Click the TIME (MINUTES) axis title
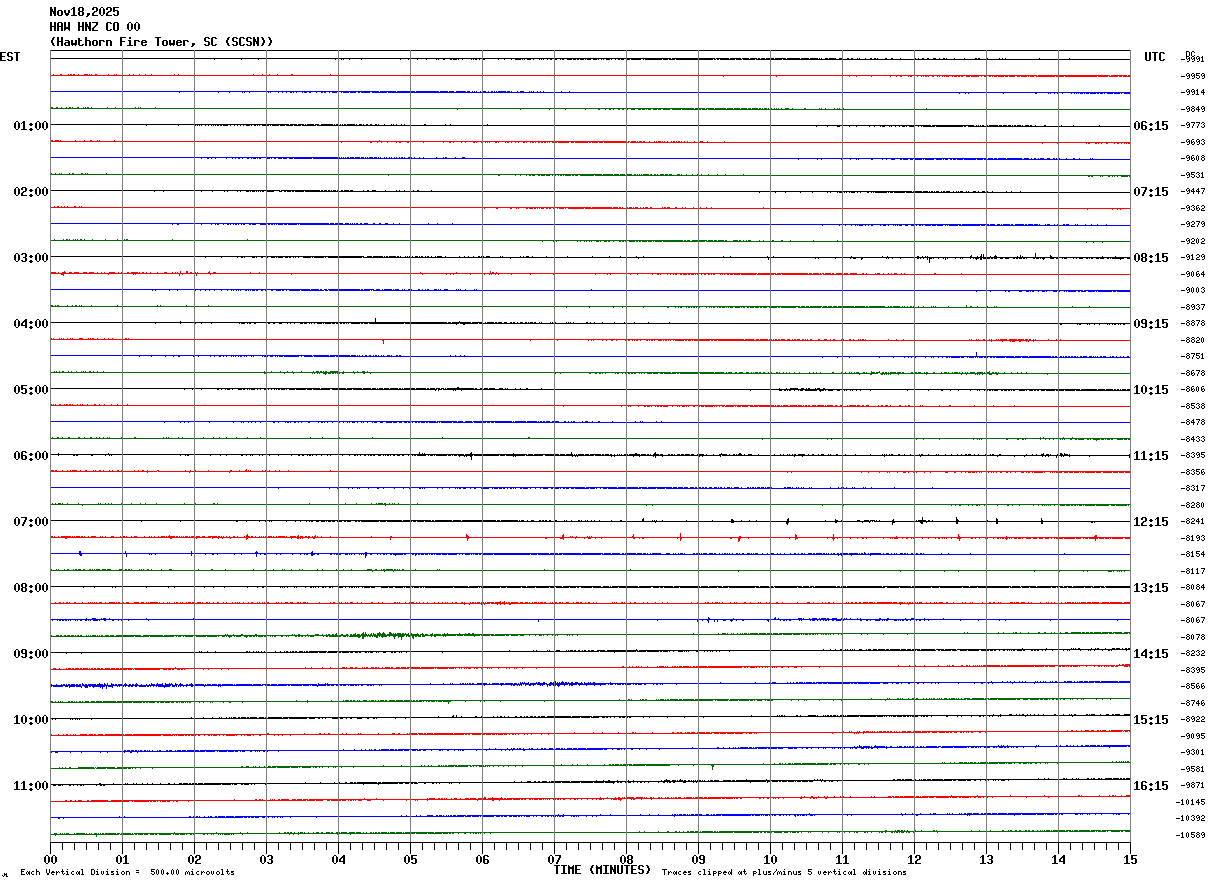Screen dimensions: 1210x886 click(x=603, y=870)
